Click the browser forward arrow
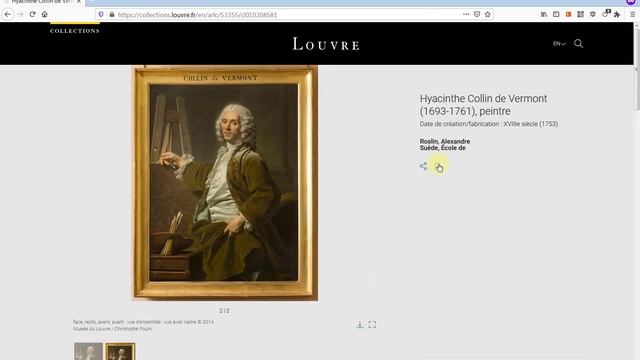Screen dimensions: 640x360 tap(20, 14)
